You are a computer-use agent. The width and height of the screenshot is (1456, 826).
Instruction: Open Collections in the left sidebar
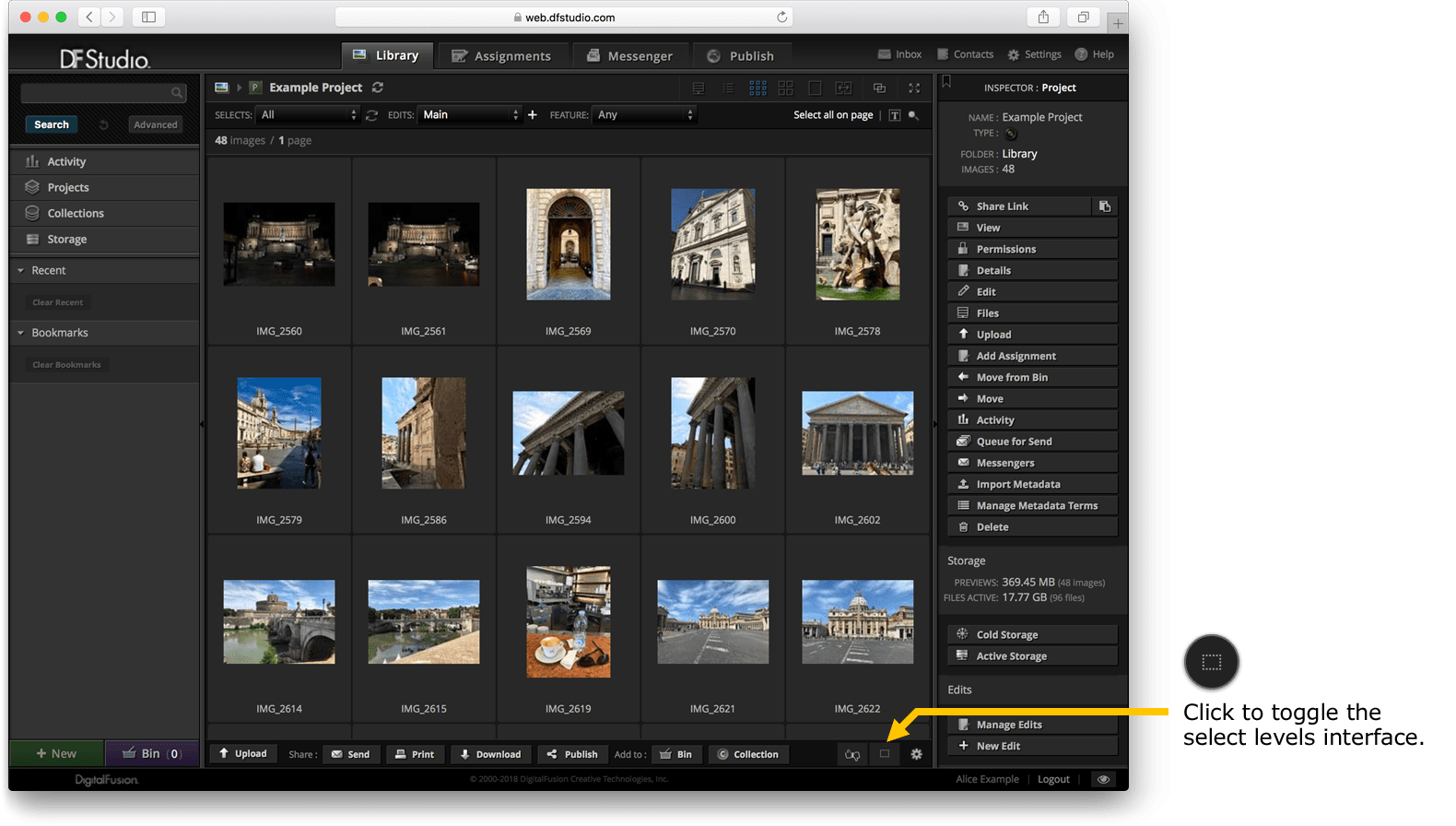click(x=104, y=213)
